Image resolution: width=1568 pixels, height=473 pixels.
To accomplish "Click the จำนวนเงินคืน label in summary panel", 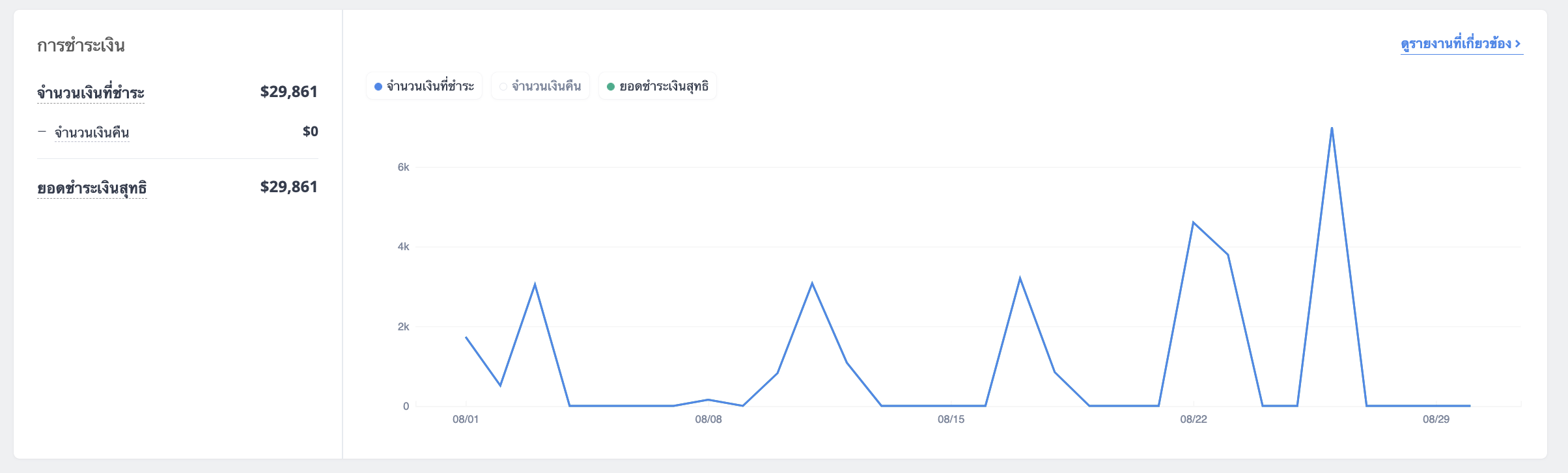I will pos(92,132).
